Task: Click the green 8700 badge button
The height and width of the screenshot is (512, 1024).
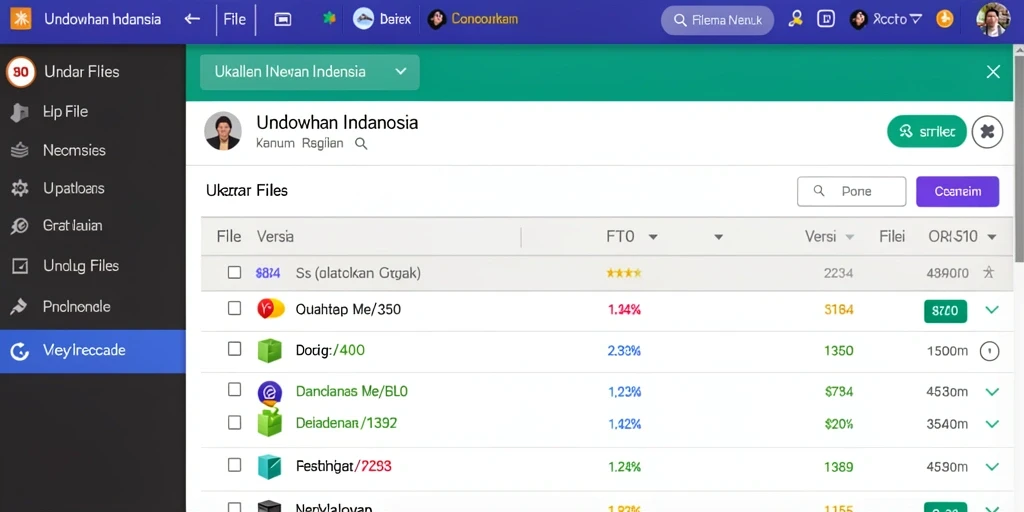Action: [945, 311]
